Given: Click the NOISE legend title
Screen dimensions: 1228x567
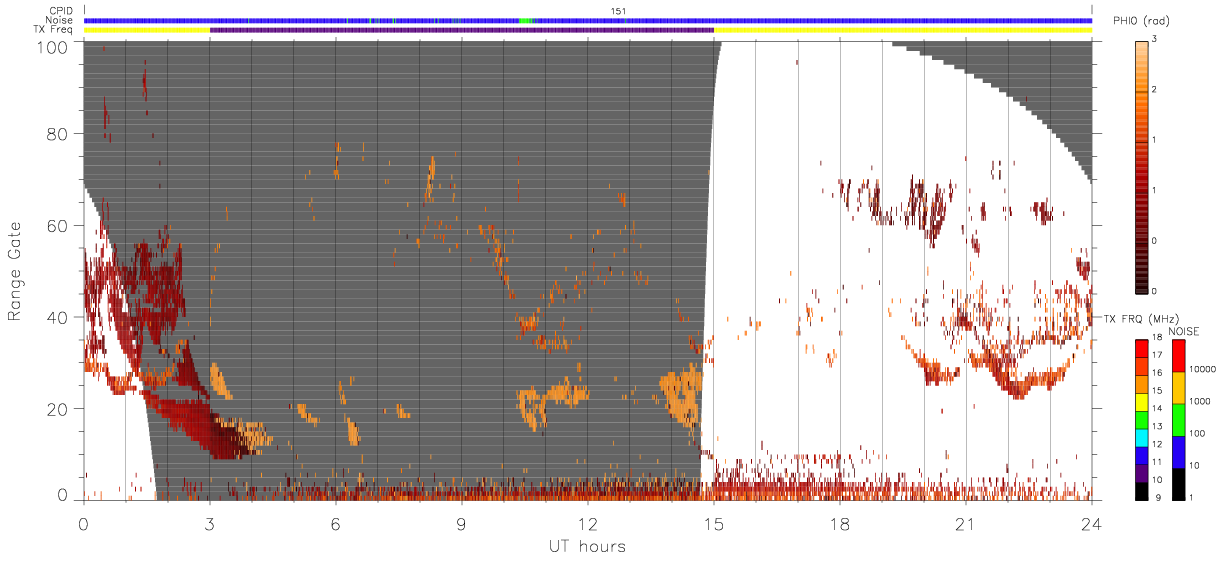Looking at the screenshot, I should [x=1186, y=331].
